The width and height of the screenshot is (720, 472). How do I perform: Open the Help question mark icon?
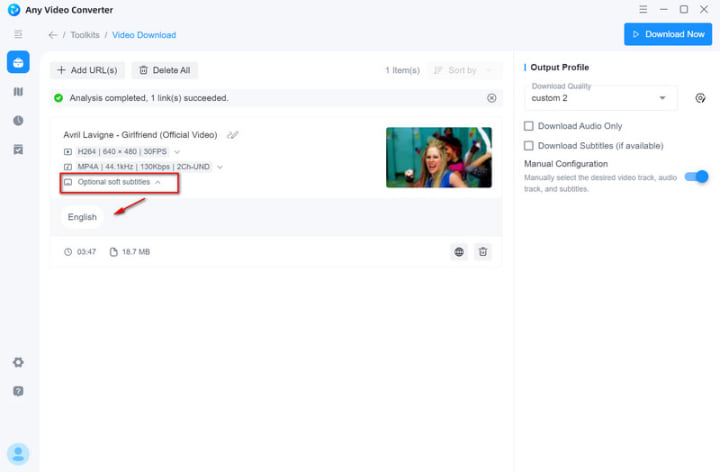pos(18,391)
